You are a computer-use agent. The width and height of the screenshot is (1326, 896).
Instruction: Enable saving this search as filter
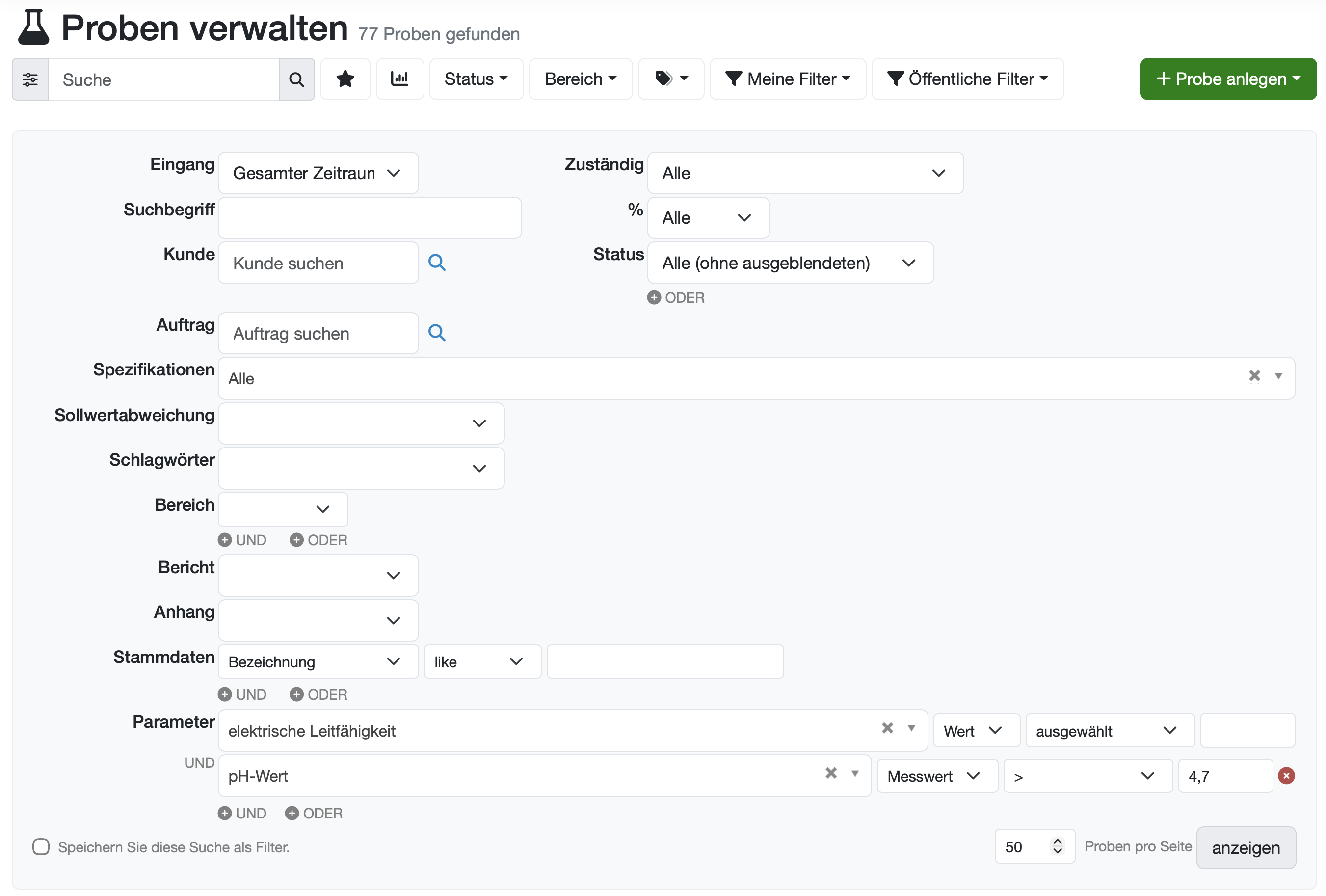click(x=41, y=846)
